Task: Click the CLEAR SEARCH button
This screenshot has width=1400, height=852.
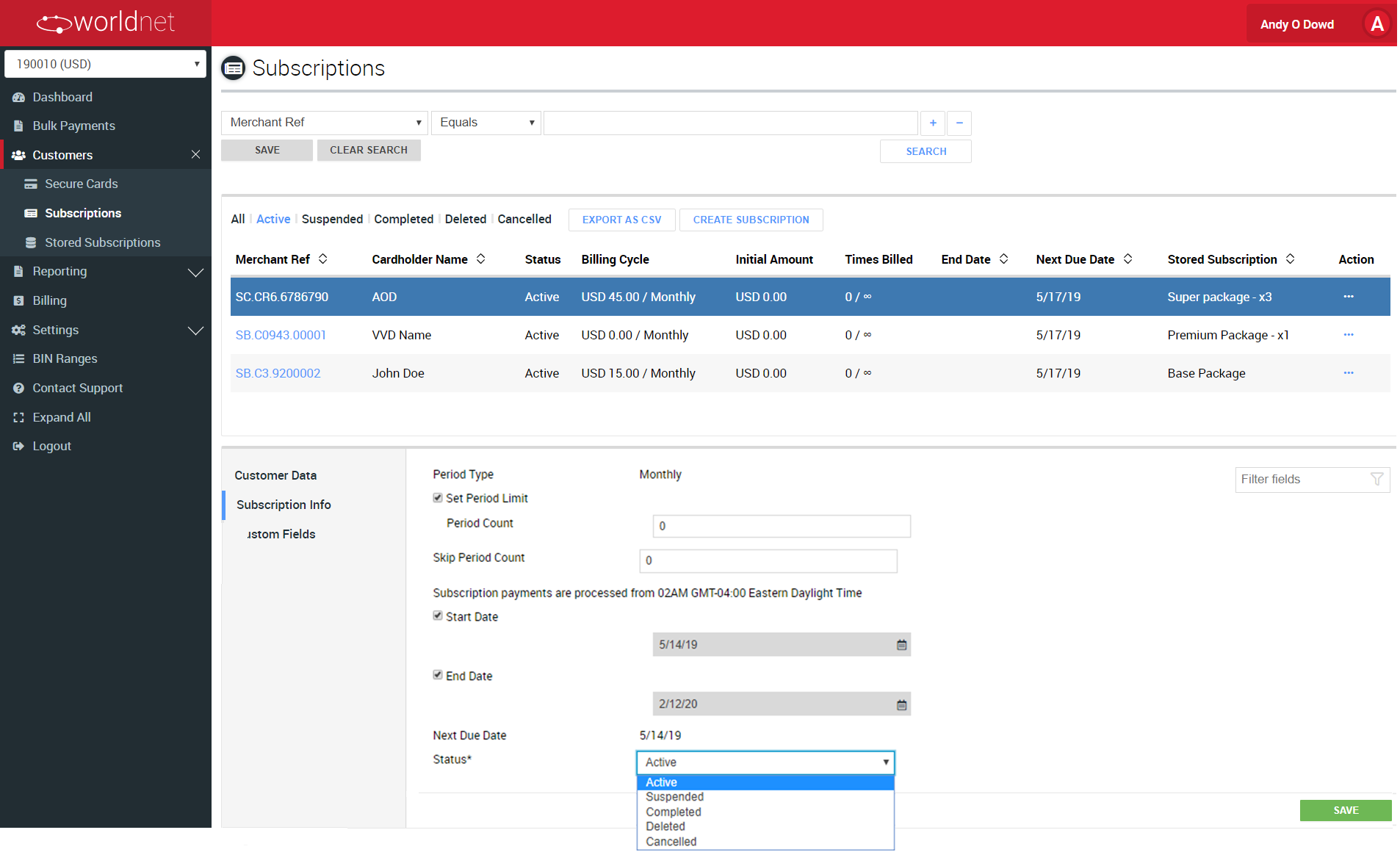Action: (369, 150)
